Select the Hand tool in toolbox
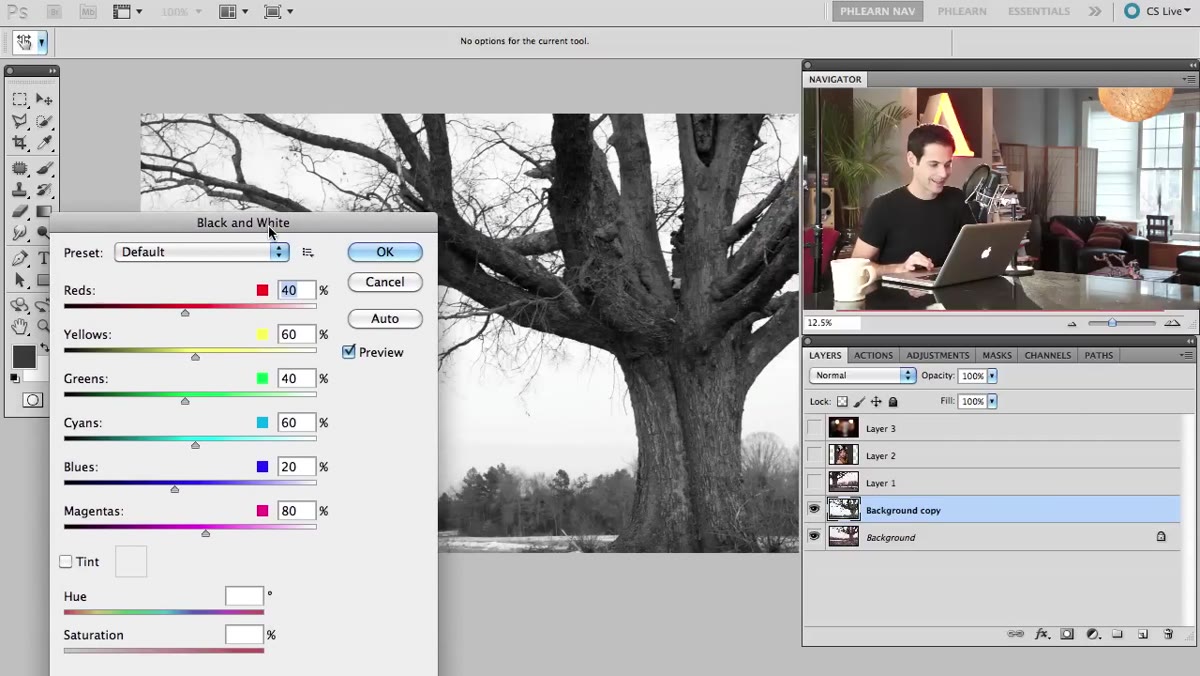 (x=19, y=326)
